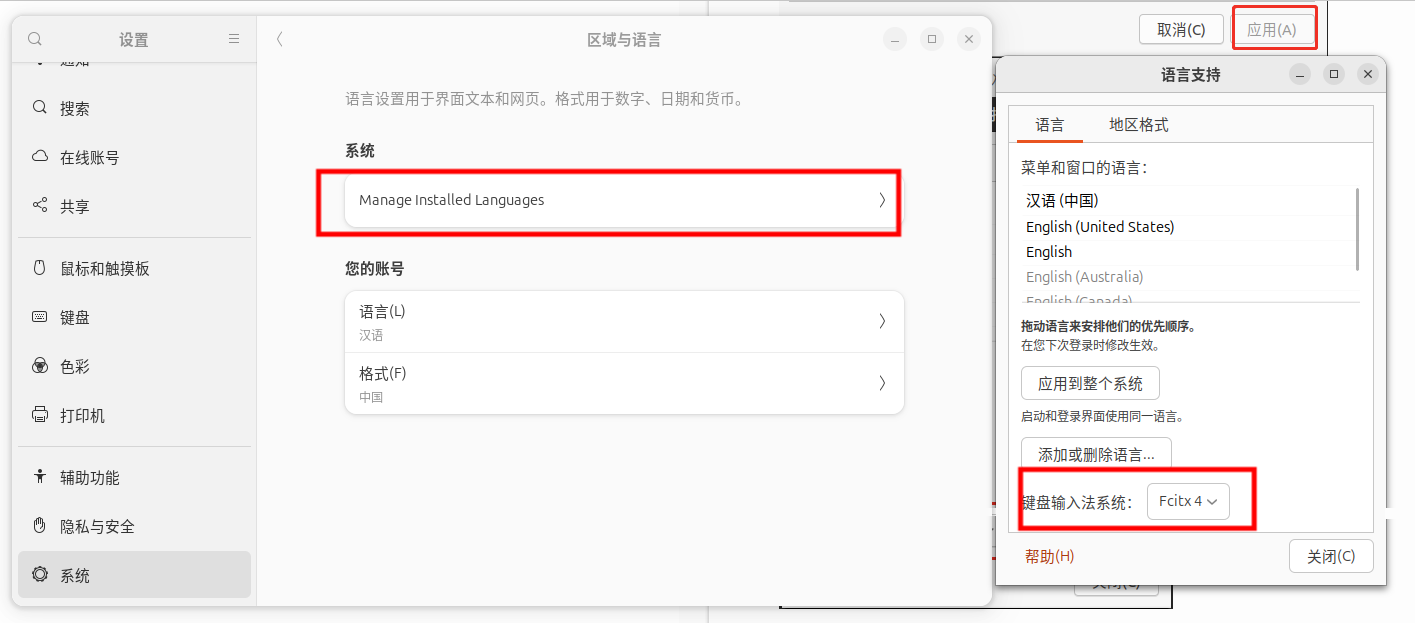Click the 添加或删除语言 button

coord(1095,454)
